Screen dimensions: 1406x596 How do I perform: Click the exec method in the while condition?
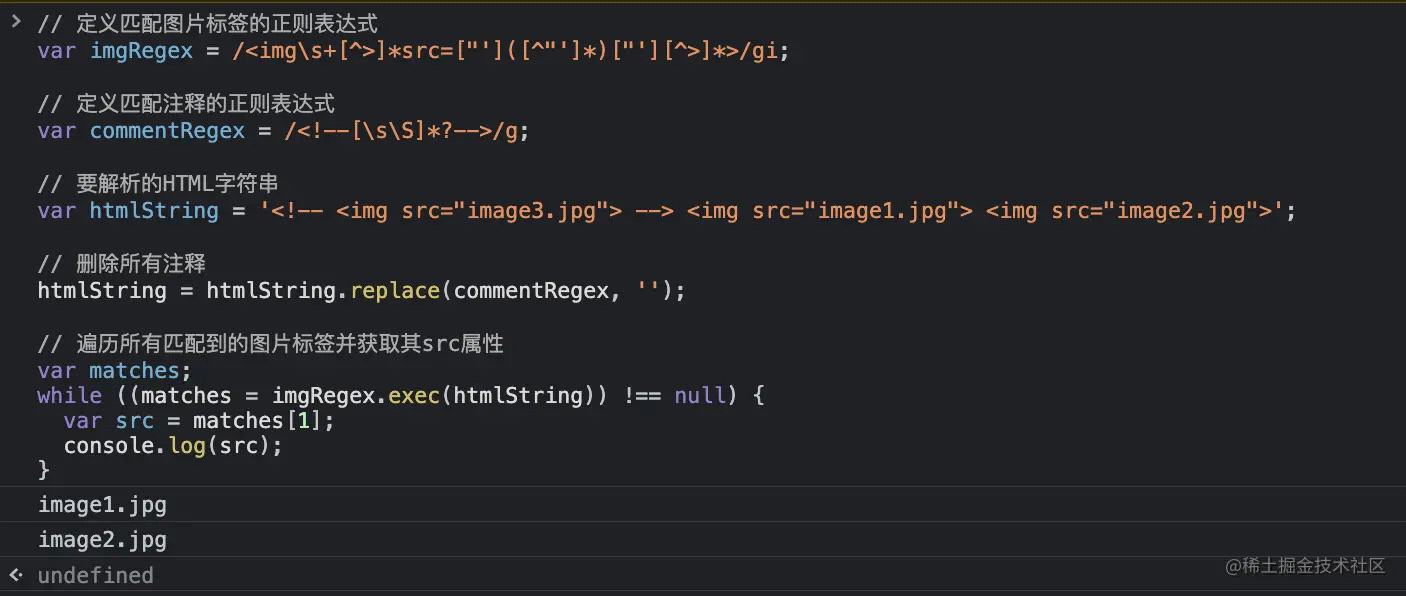coord(414,395)
